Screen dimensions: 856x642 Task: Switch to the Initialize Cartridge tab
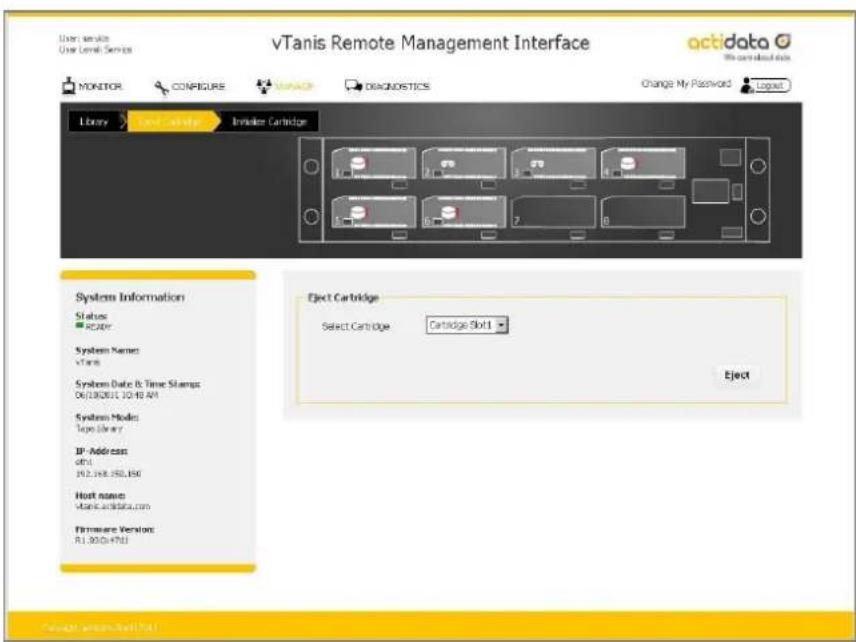[269, 121]
